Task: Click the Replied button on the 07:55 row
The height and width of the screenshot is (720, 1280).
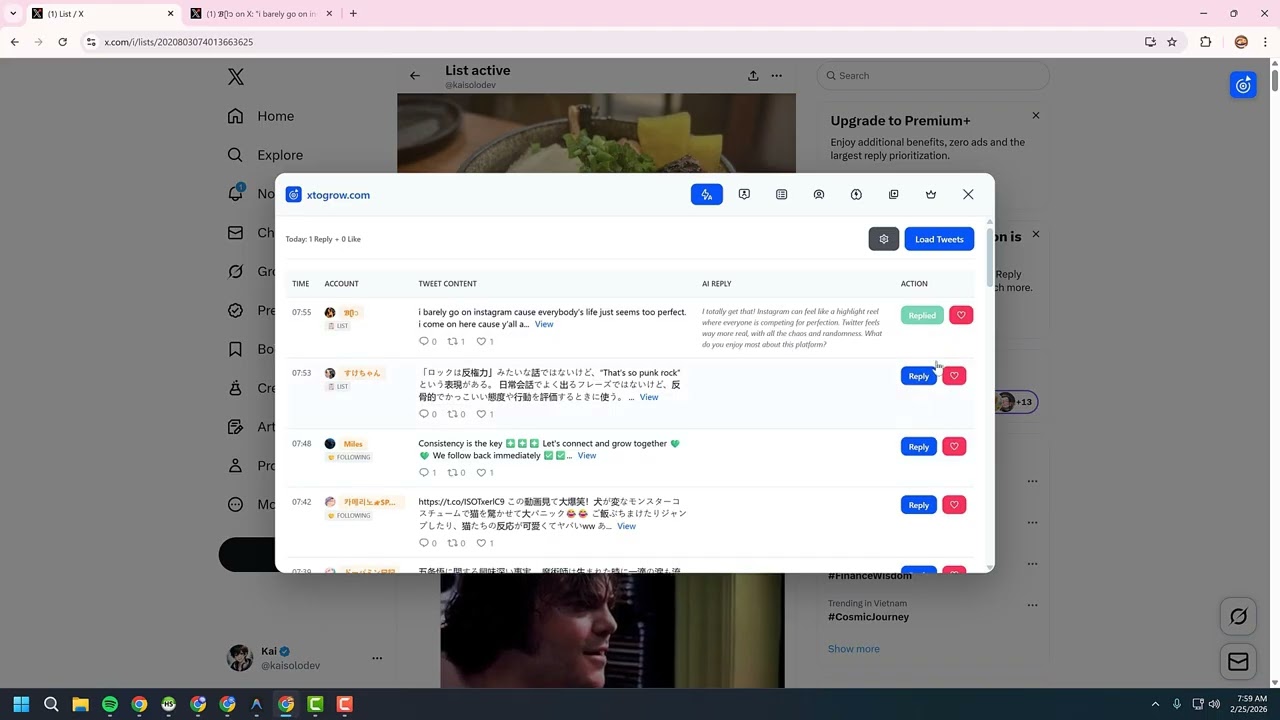Action: [922, 315]
